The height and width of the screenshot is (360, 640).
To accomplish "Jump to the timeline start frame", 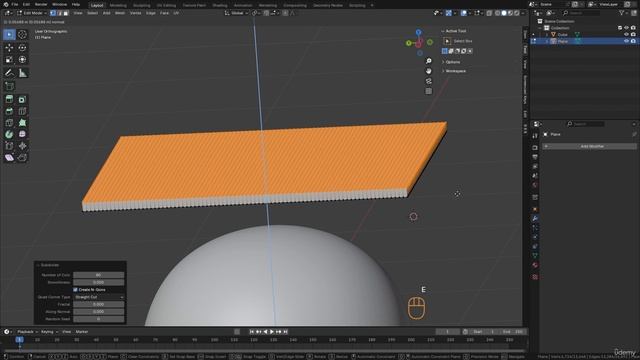I will (x=252, y=332).
